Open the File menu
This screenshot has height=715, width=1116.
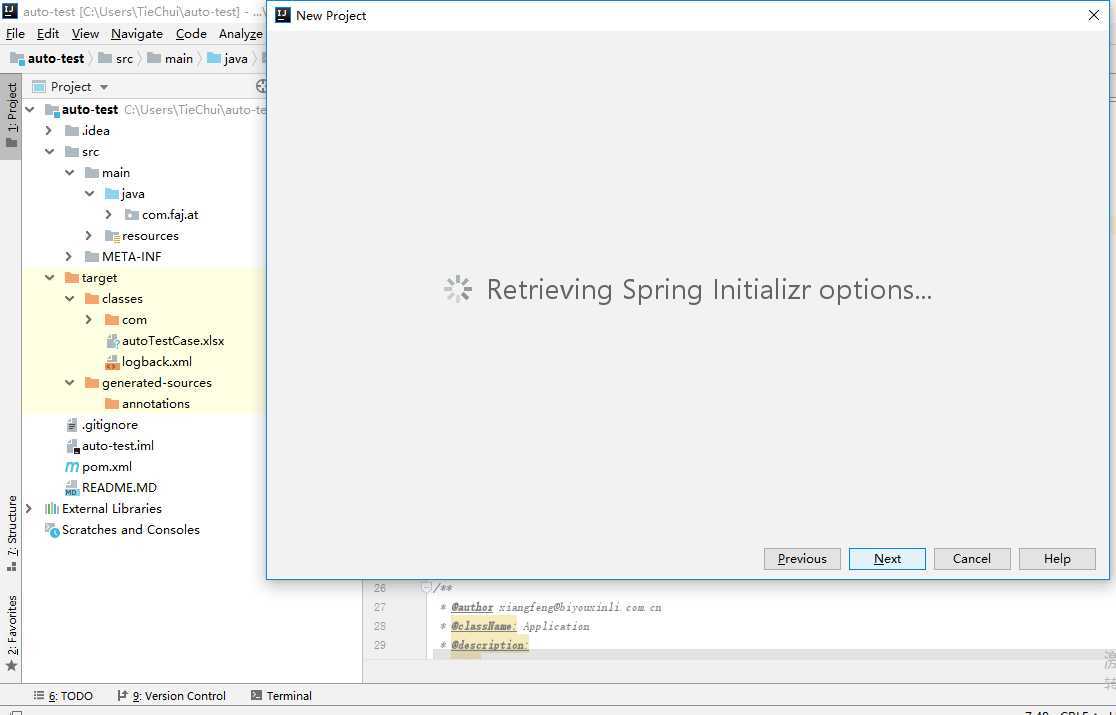pyautogui.click(x=15, y=33)
